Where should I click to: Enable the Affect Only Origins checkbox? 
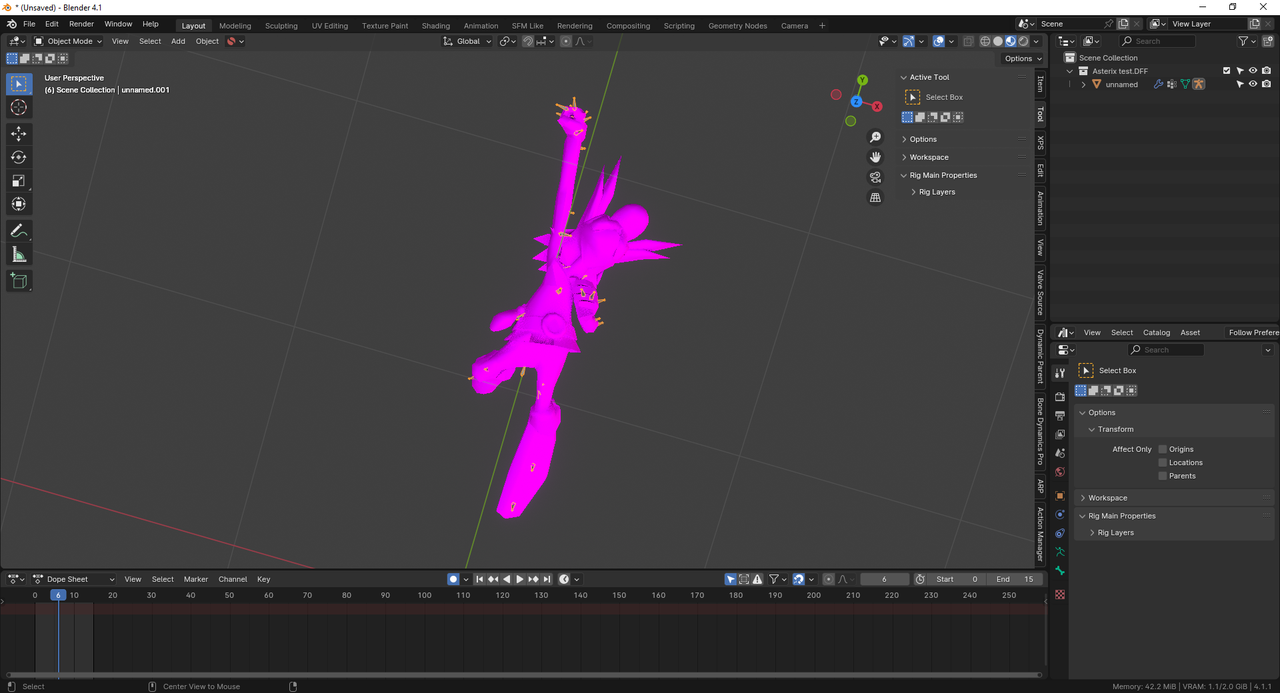(1162, 449)
